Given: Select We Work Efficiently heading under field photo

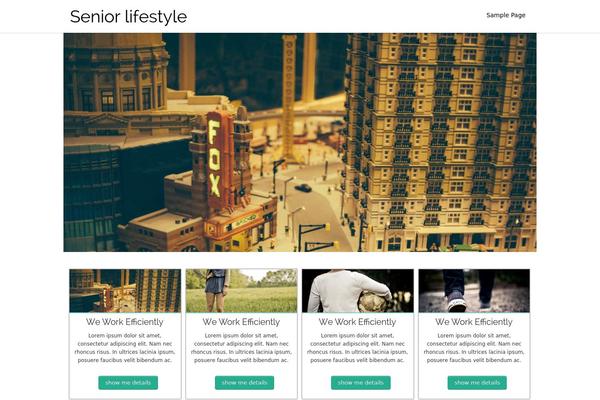Looking at the screenshot, I should pos(241,322).
